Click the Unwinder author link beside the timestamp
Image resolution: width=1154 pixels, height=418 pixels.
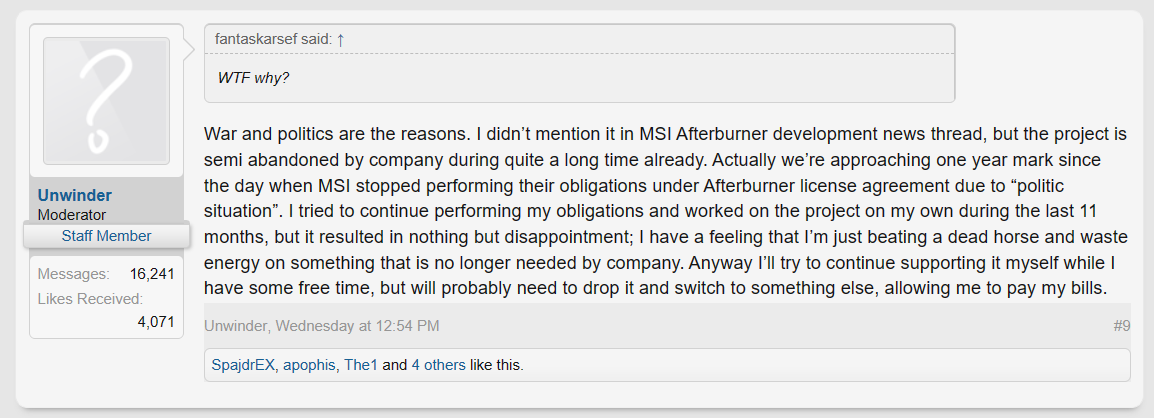coord(237,326)
